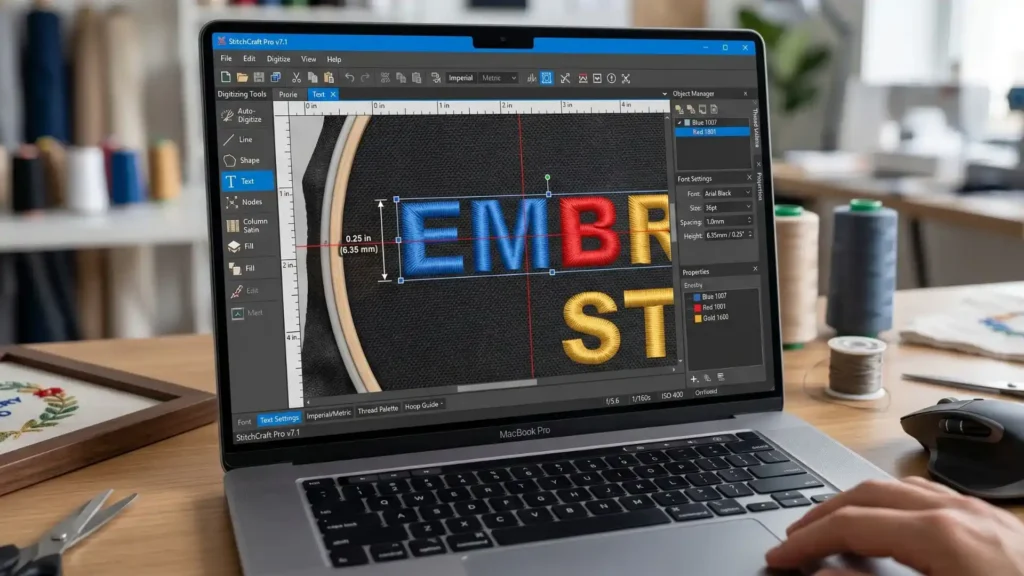The height and width of the screenshot is (576, 1024).
Task: Click the red frame toolbar icon
Action: (x=583, y=78)
